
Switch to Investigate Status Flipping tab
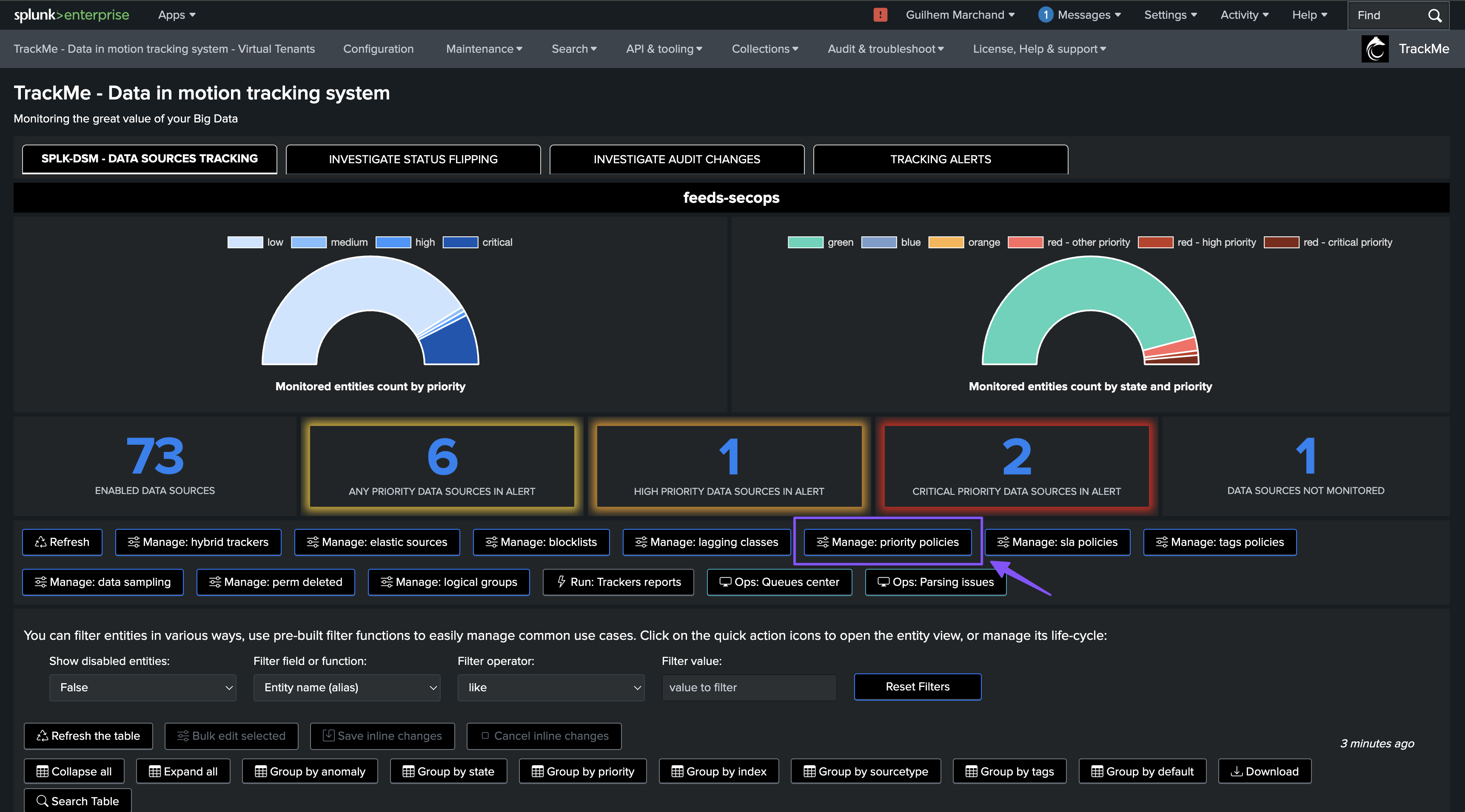pos(413,159)
